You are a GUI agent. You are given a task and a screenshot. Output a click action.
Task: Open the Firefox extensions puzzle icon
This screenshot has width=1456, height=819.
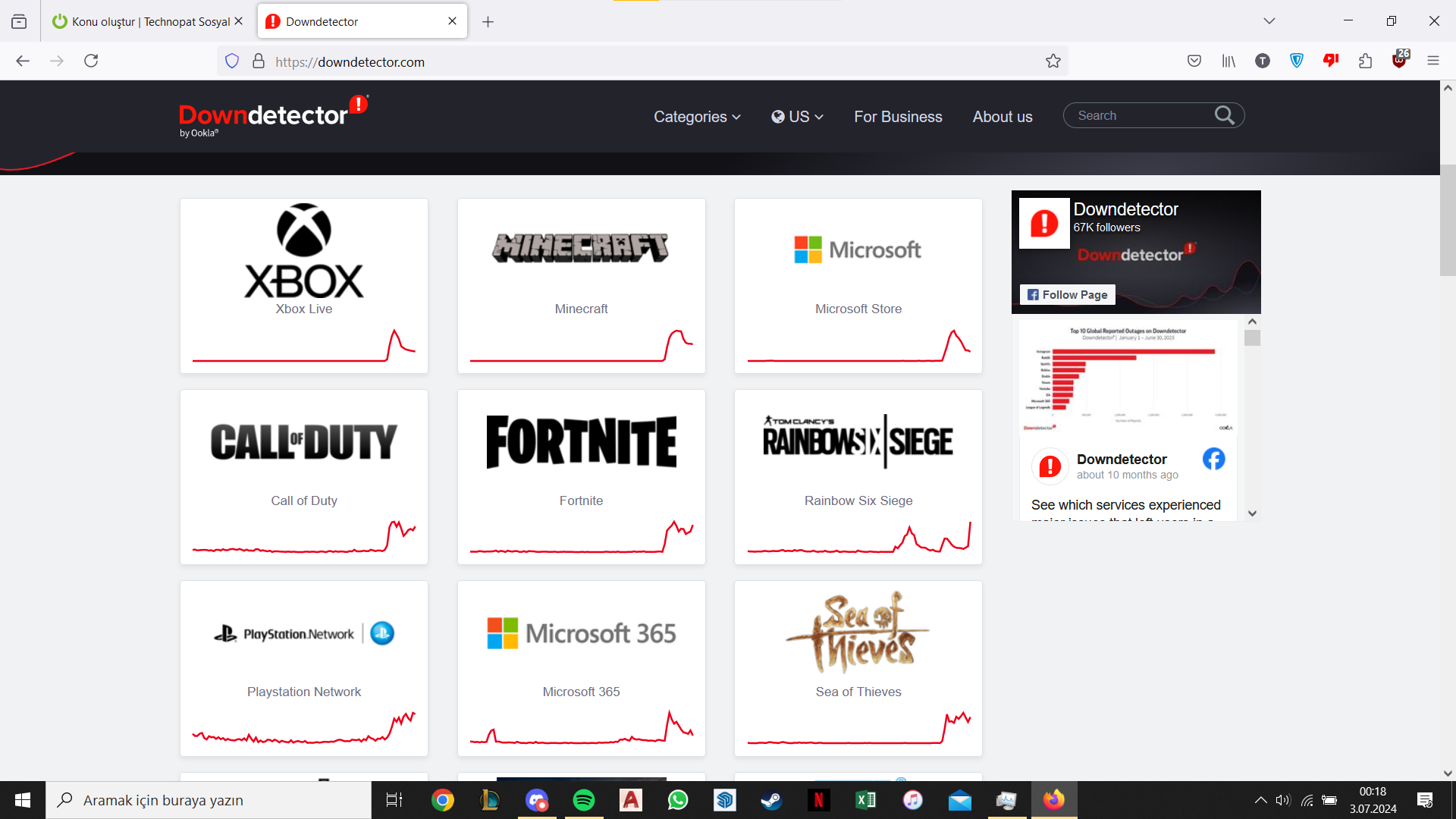[x=1365, y=61]
